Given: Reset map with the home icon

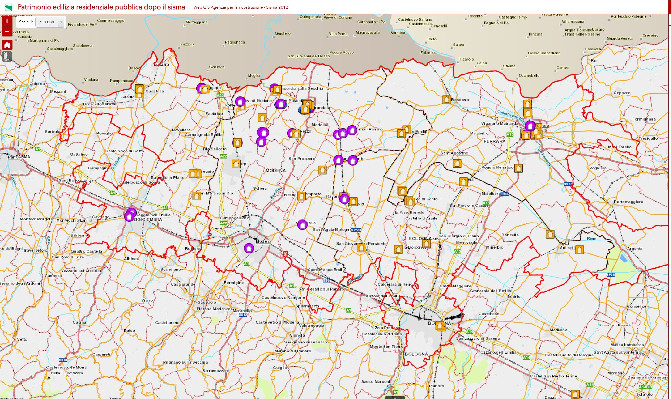Looking at the screenshot, I should click(x=7, y=45).
